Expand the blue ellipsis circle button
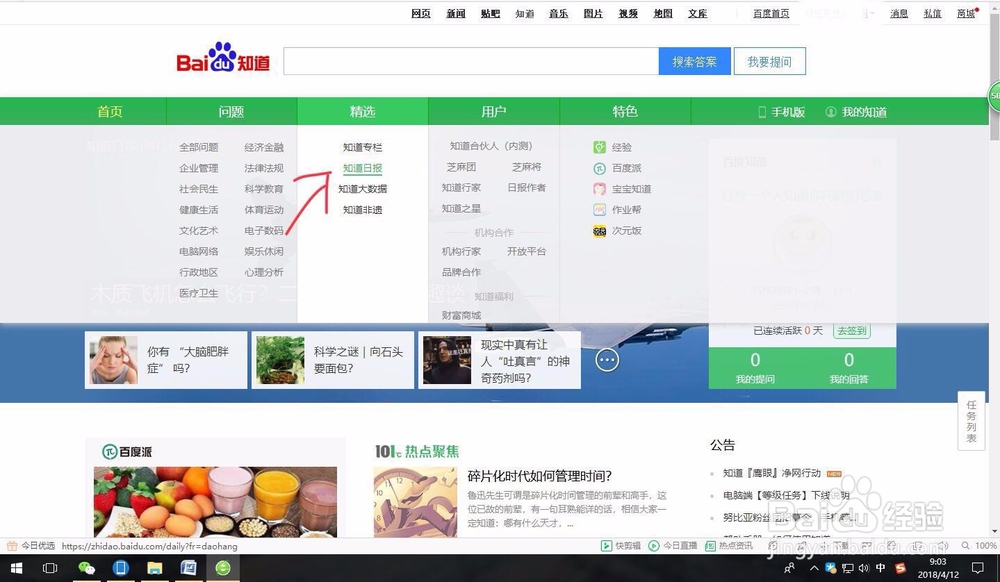 [x=607, y=359]
